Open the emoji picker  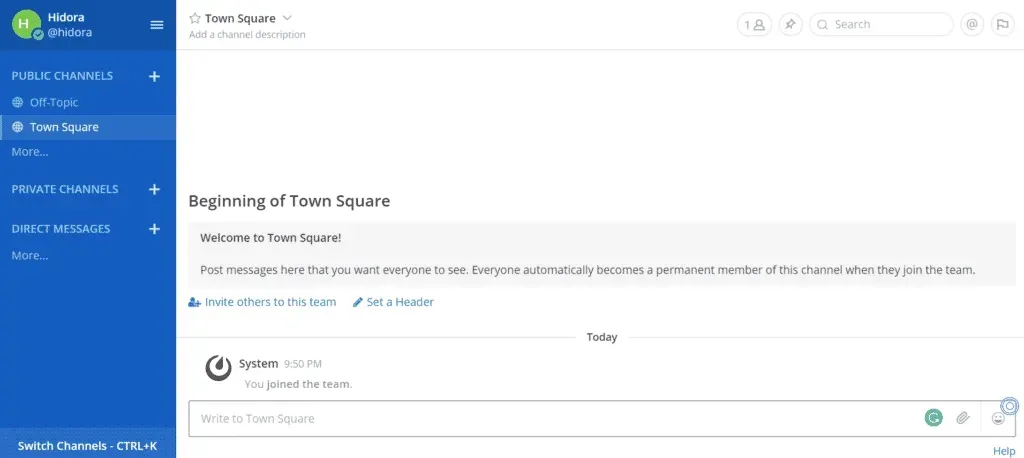pyautogui.click(x=998, y=418)
